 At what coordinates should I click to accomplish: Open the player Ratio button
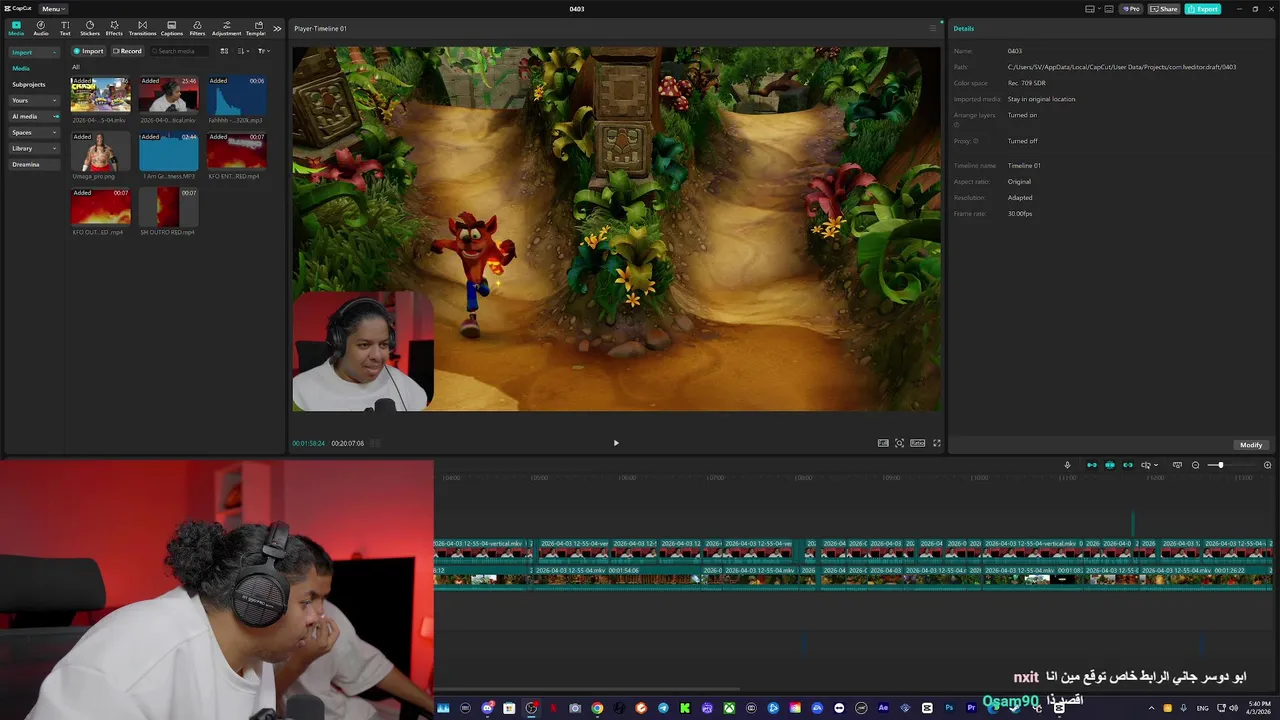pyautogui.click(x=917, y=443)
